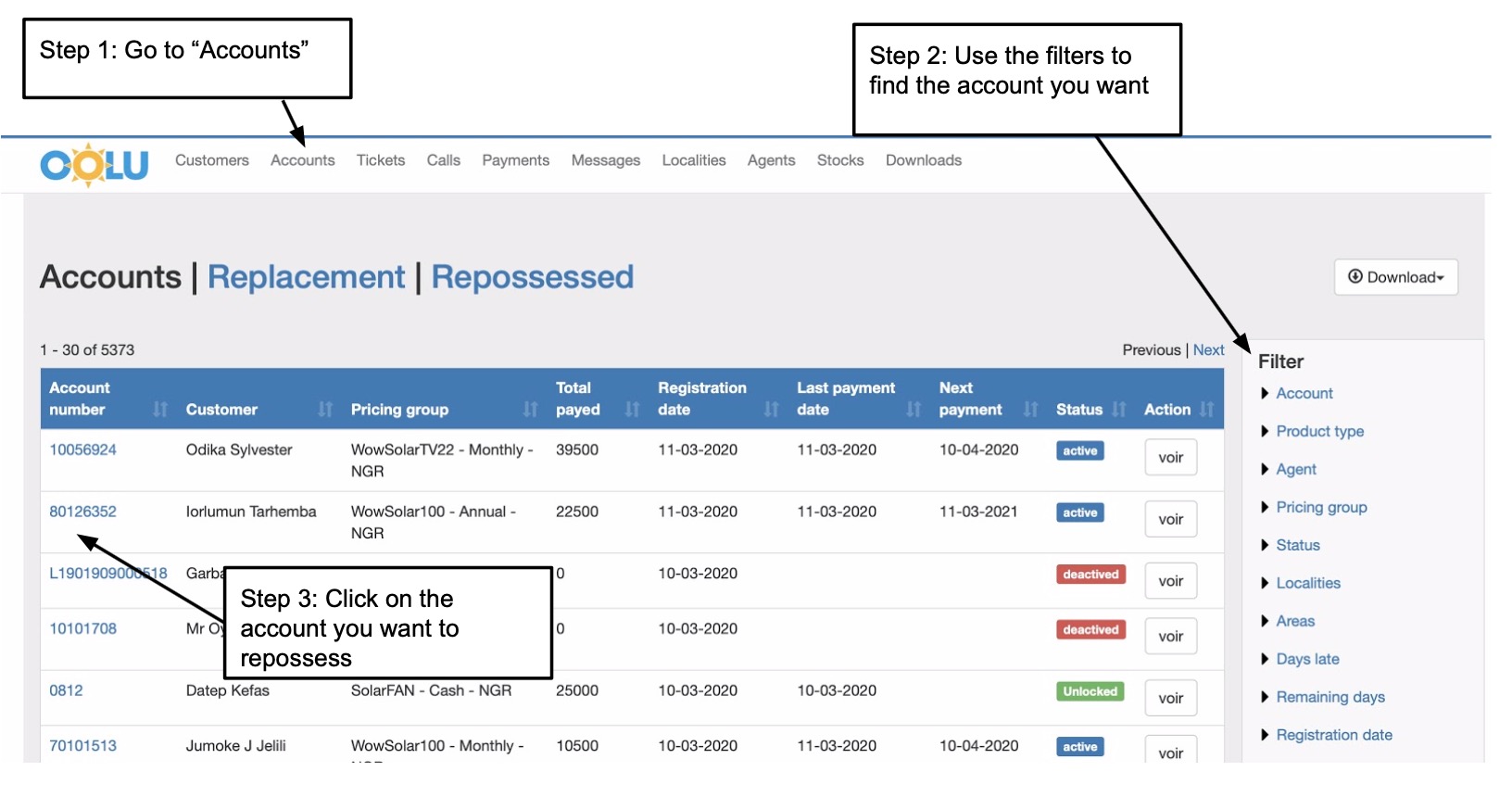This screenshot has height=797, width=1512.
Task: Sort by Account number column icon
Action: point(160,410)
